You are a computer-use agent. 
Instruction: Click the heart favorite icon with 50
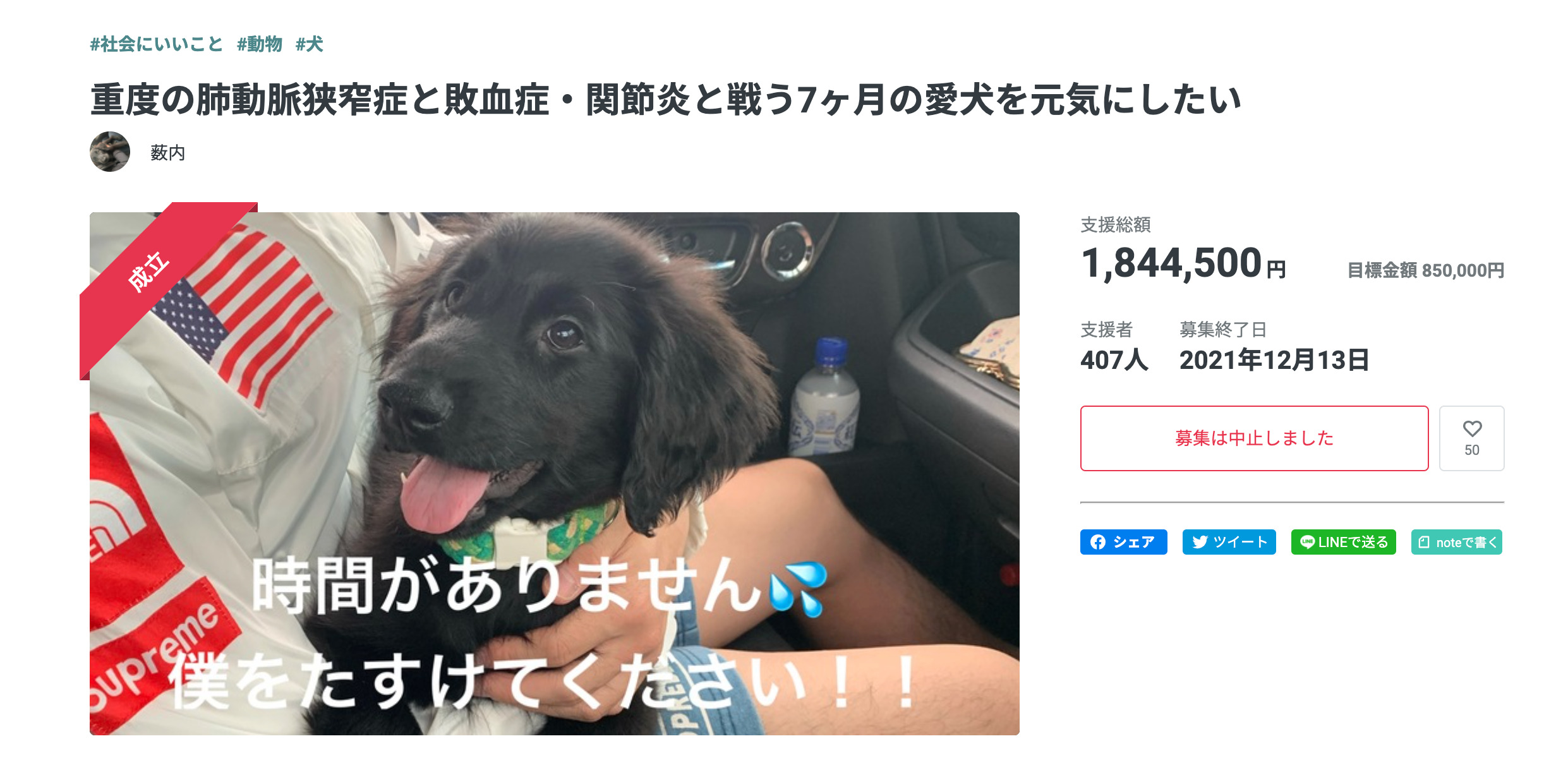[x=1471, y=438]
